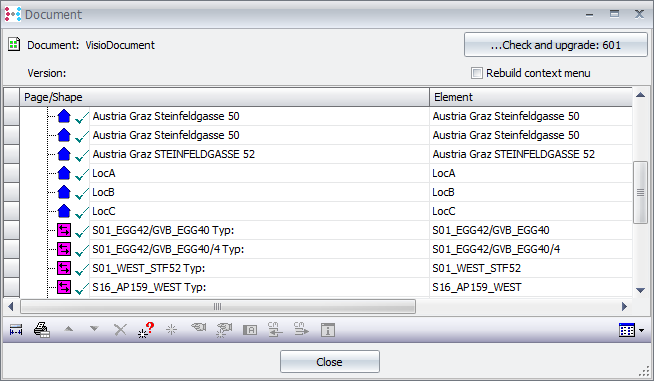Select tree item LocB

tap(103, 192)
